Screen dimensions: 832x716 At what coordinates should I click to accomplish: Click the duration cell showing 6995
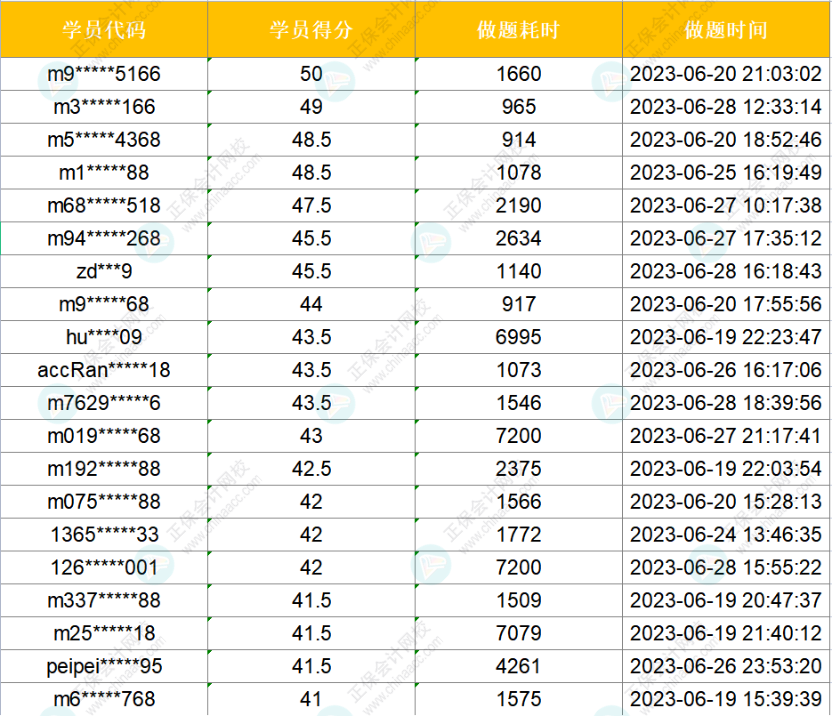[x=518, y=337]
